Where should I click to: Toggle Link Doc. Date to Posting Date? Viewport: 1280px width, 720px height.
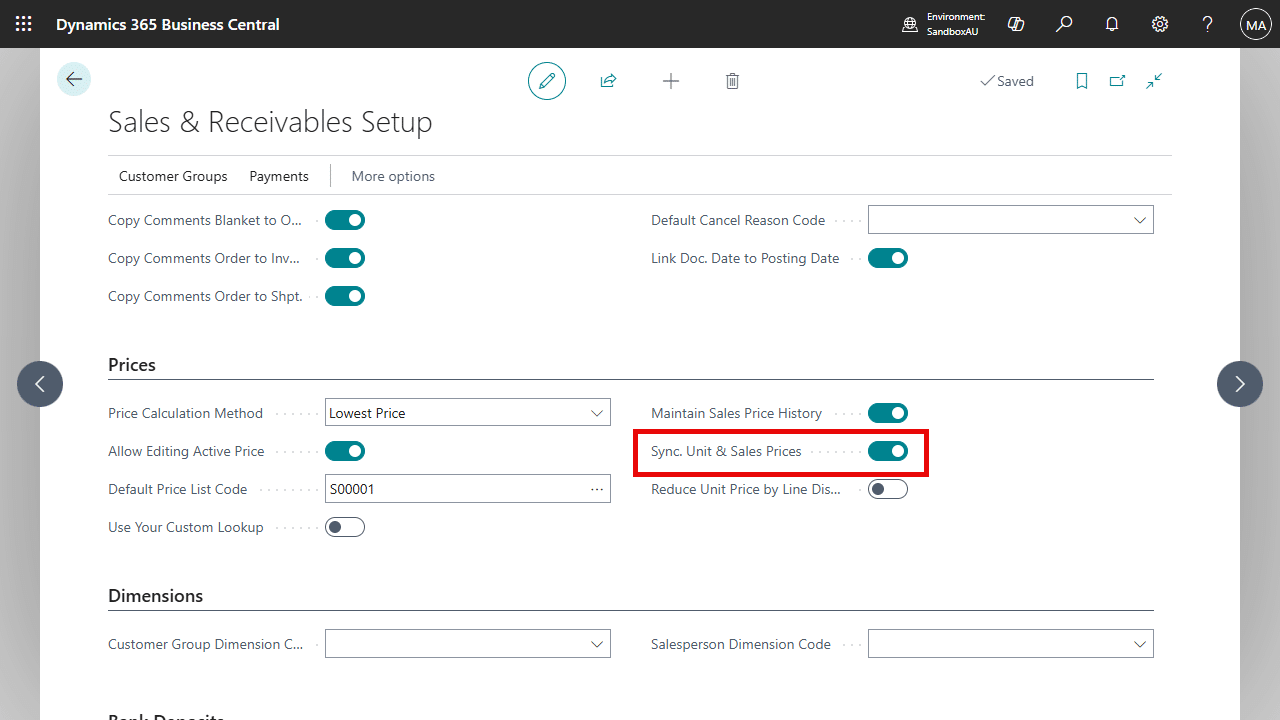pyautogui.click(x=888, y=258)
